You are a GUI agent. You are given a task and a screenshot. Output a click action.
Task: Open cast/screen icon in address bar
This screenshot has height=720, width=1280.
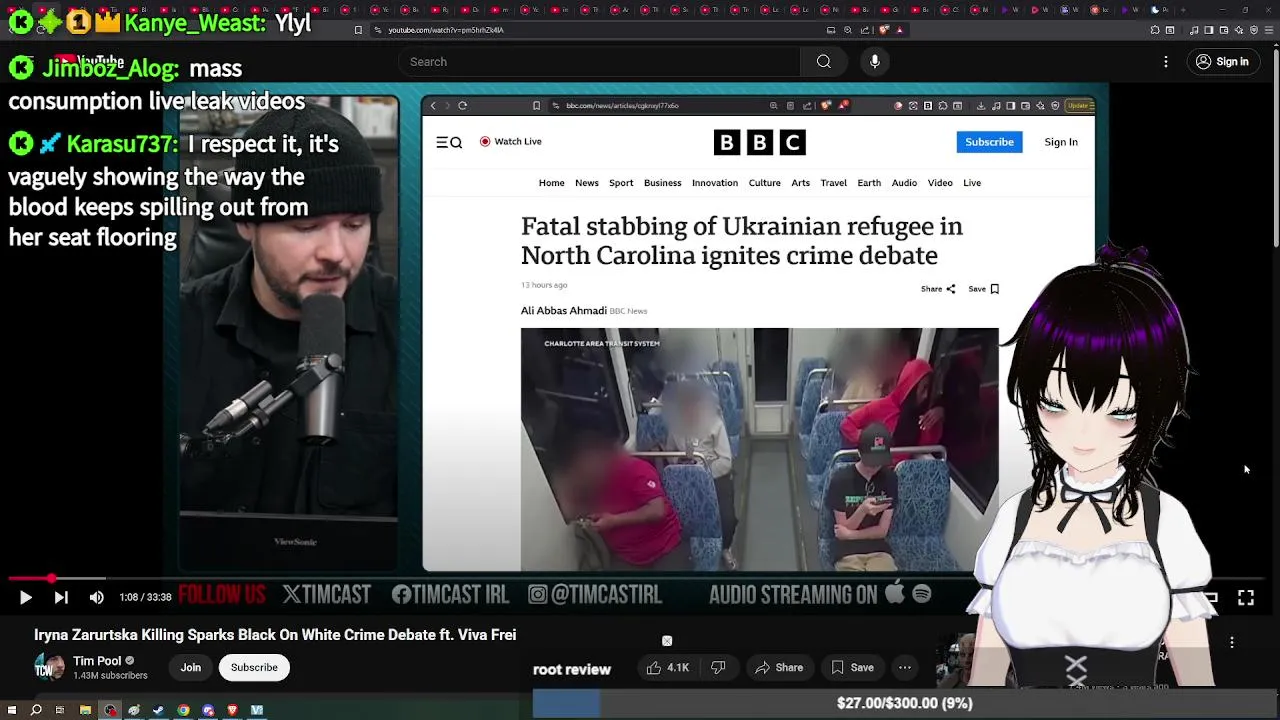click(831, 30)
